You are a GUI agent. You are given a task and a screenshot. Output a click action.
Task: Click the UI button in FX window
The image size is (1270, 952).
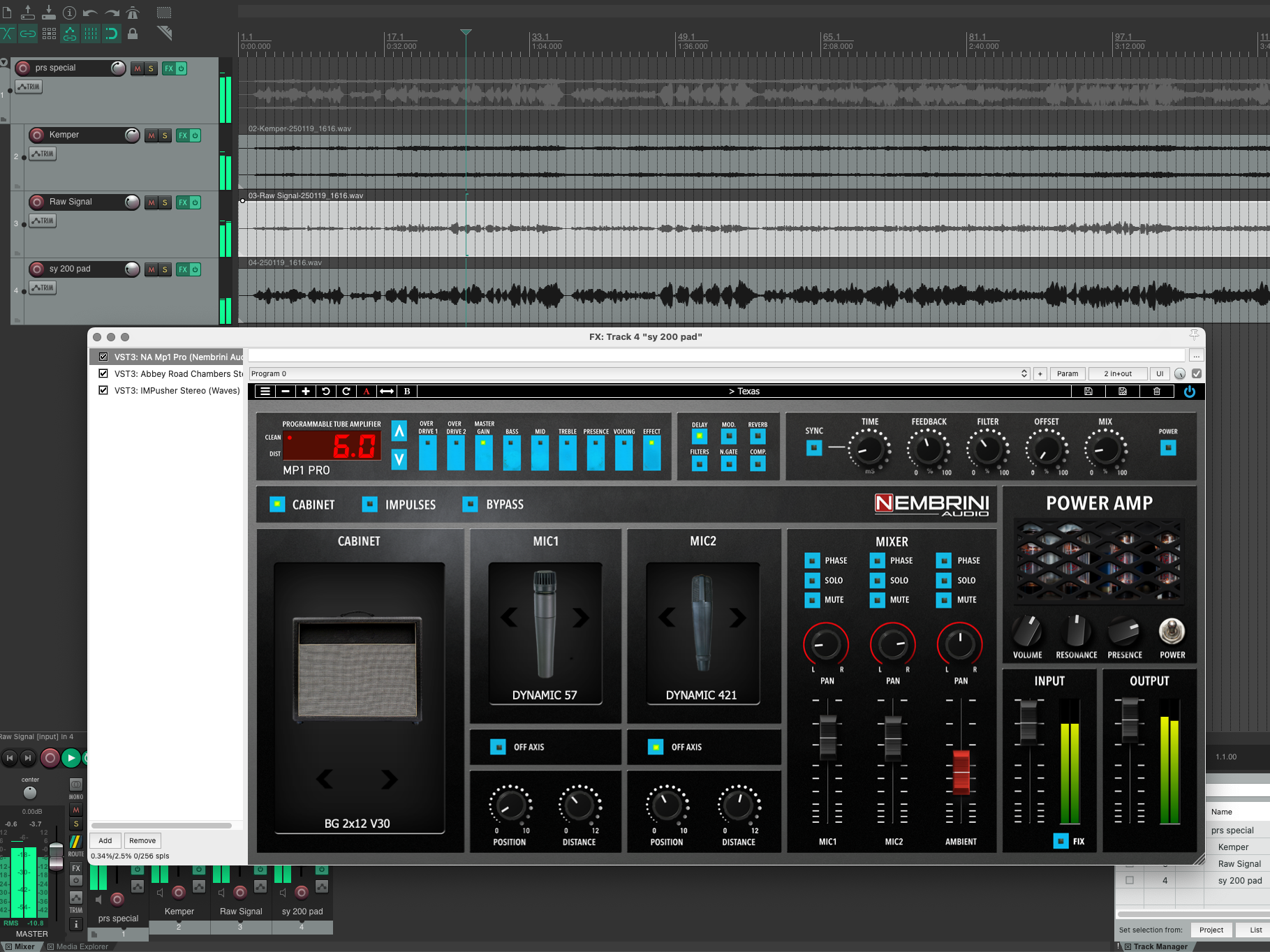pyautogui.click(x=1160, y=373)
